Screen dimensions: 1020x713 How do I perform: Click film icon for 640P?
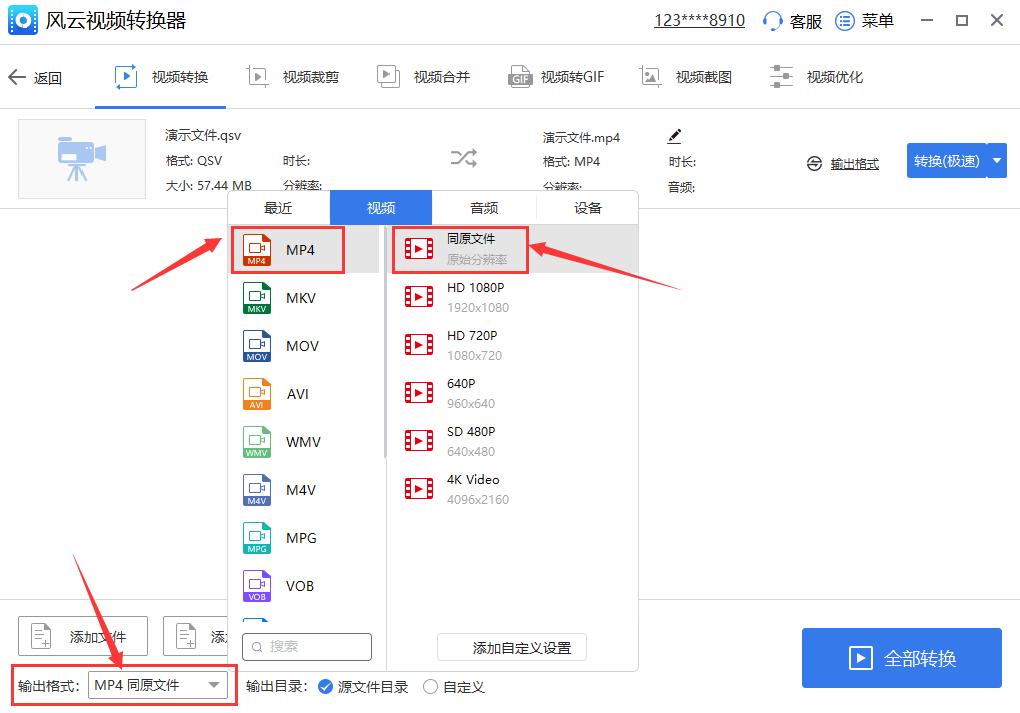point(419,393)
